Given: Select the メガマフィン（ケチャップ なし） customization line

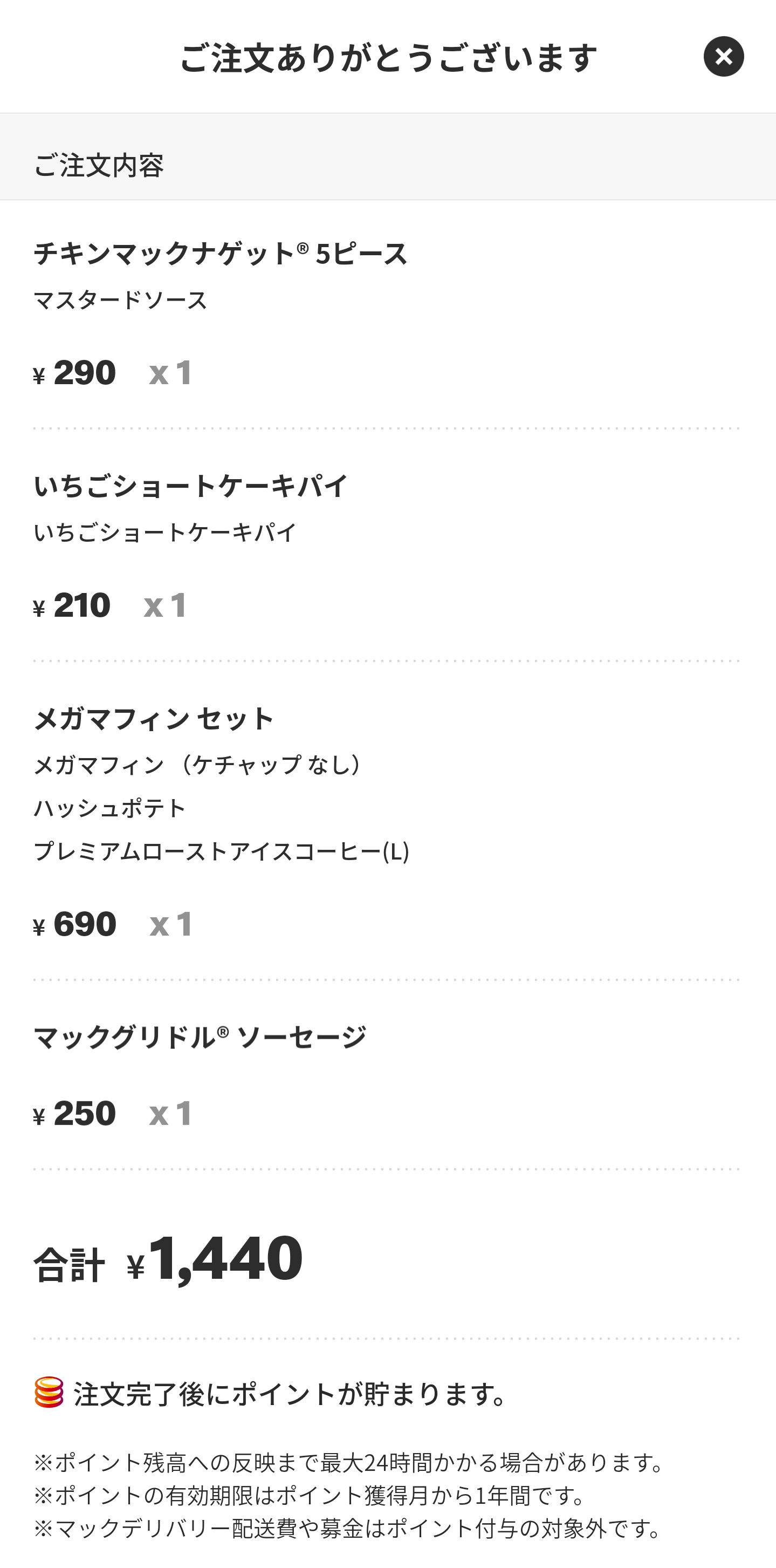Looking at the screenshot, I should (x=198, y=765).
